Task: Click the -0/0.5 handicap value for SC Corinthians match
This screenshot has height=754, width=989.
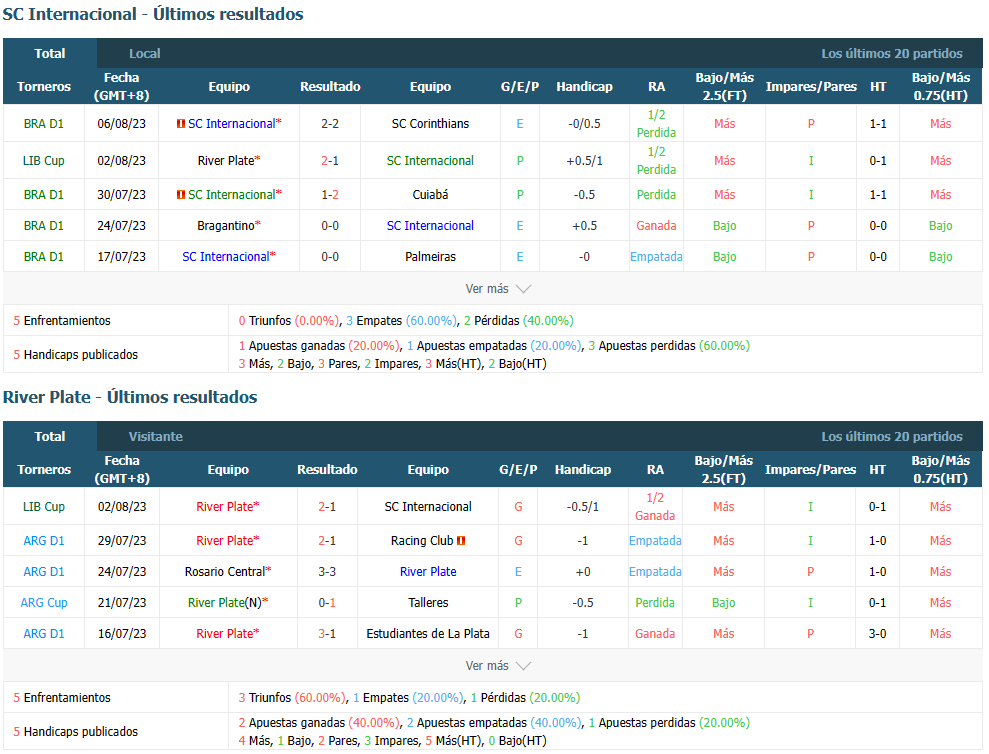Action: pos(584,124)
